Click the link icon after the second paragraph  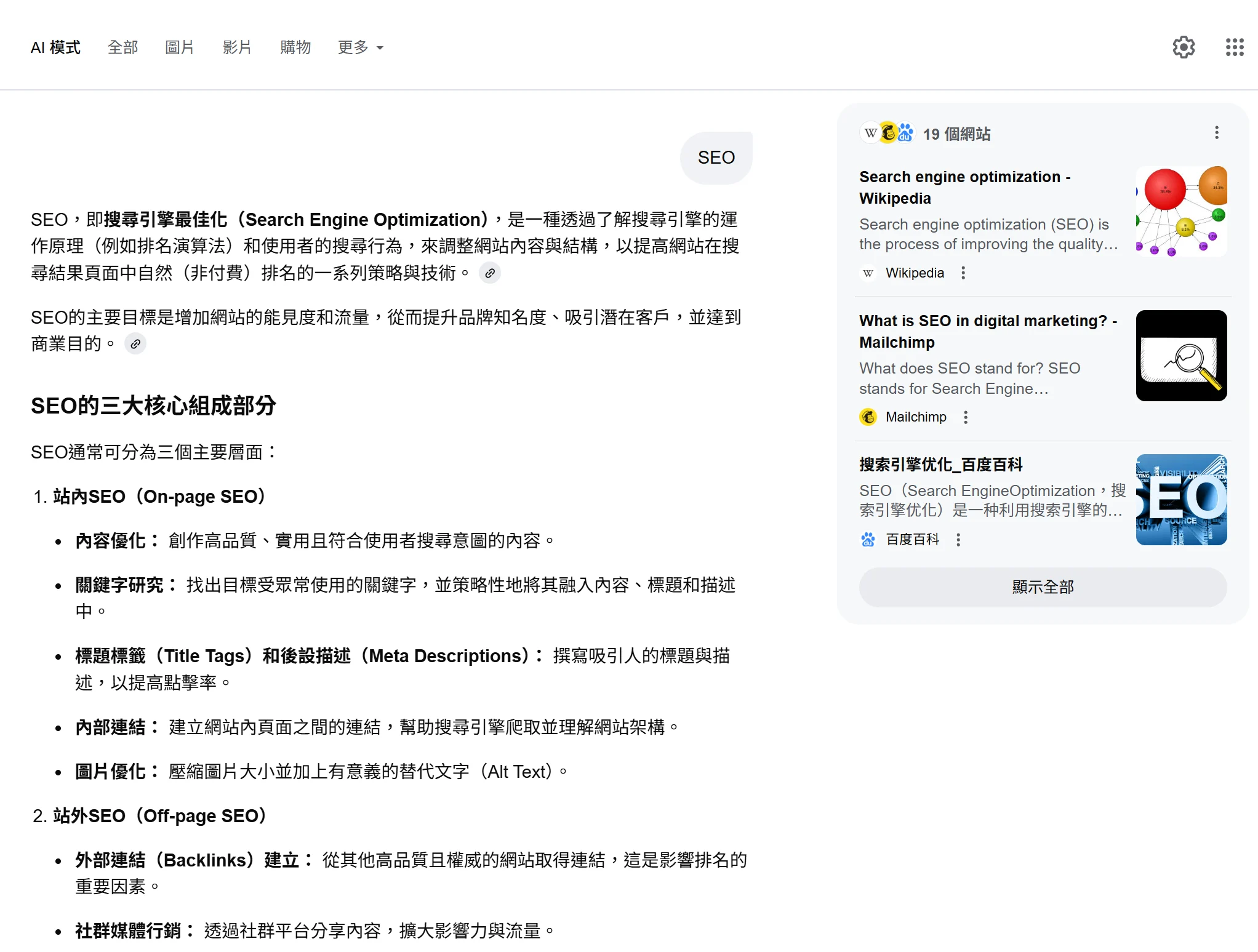[135, 344]
